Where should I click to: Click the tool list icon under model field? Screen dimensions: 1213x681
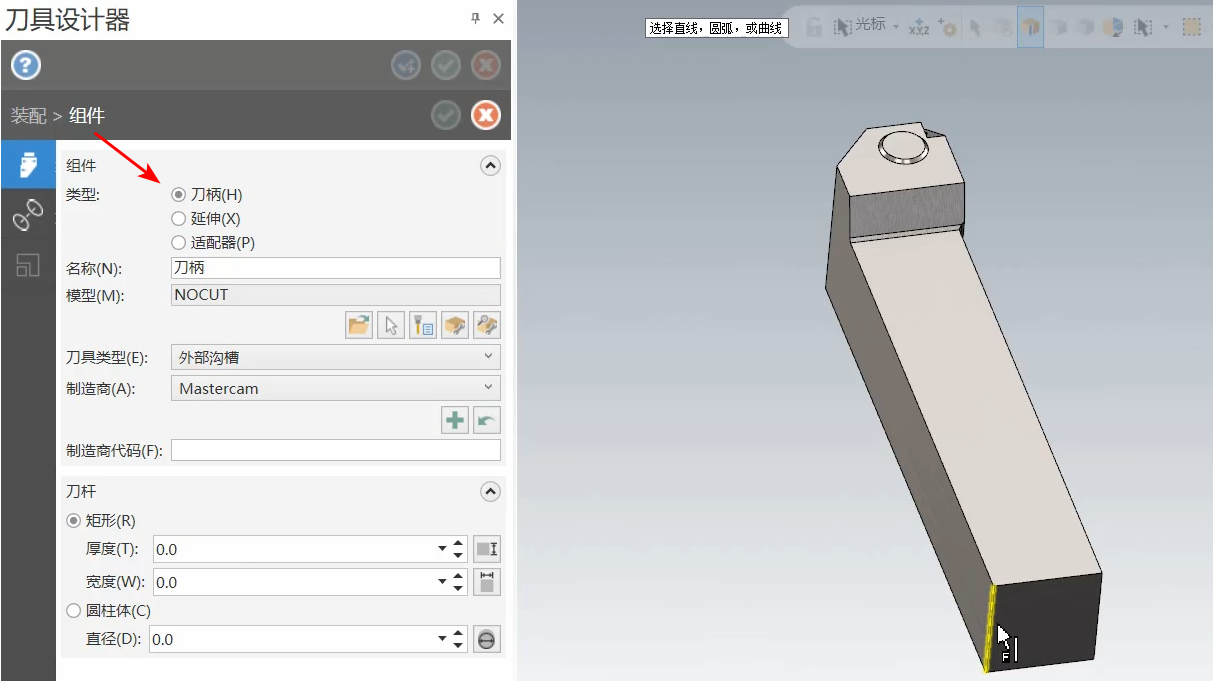pyautogui.click(x=423, y=325)
